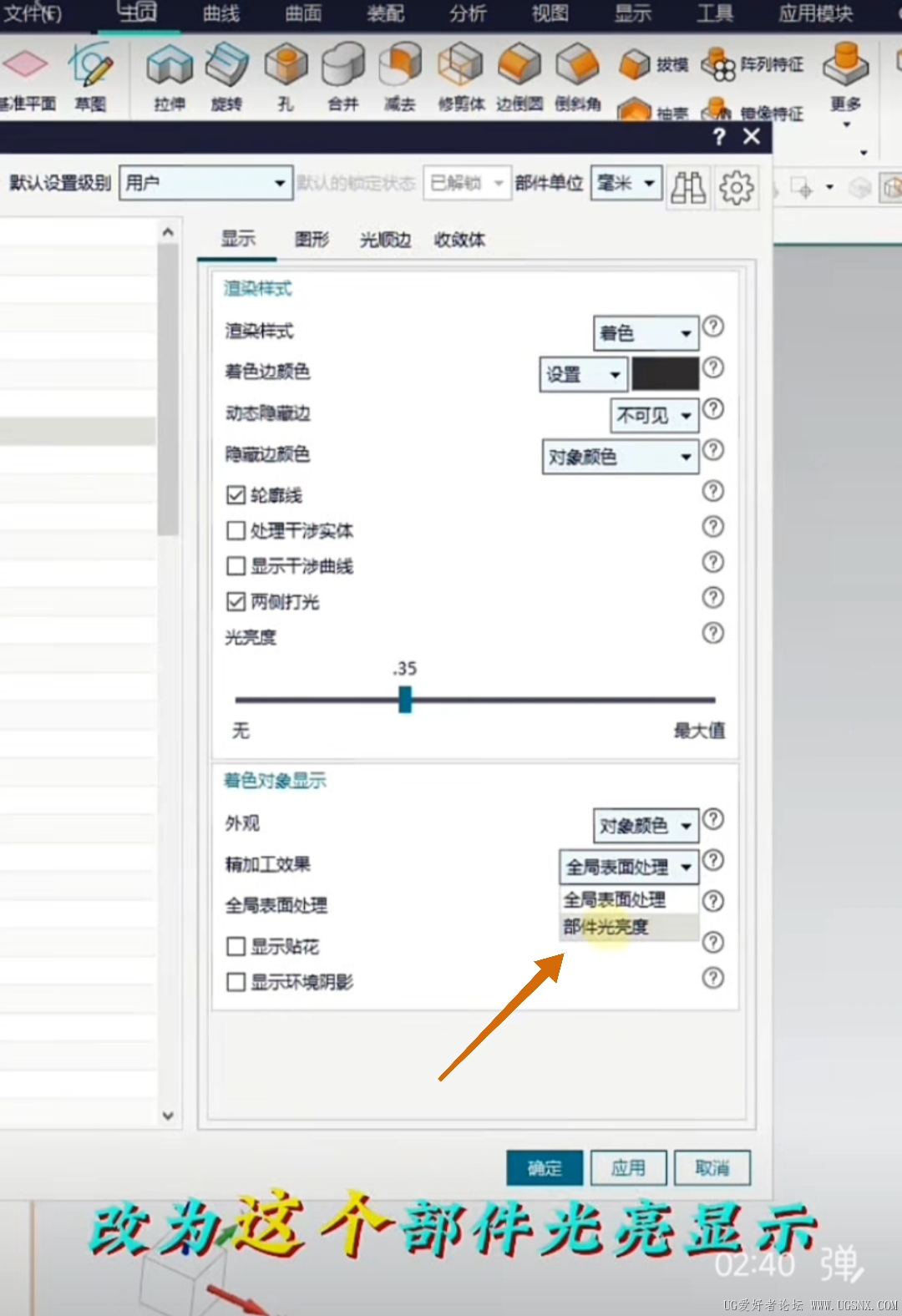Select the Mirror Feature (镜像特征) tool
The image size is (902, 1316).
tap(753, 112)
